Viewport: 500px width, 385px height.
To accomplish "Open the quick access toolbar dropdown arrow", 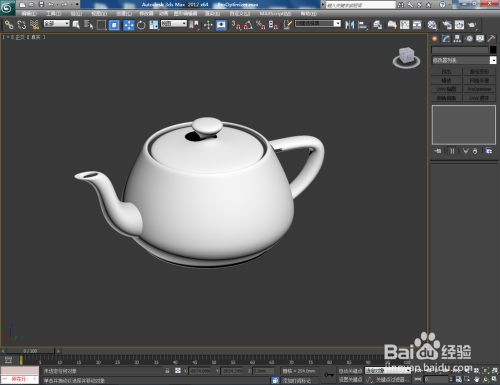I will [77, 5].
